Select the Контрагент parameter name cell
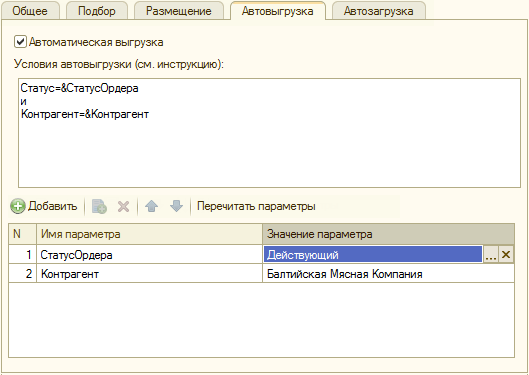 [149, 273]
